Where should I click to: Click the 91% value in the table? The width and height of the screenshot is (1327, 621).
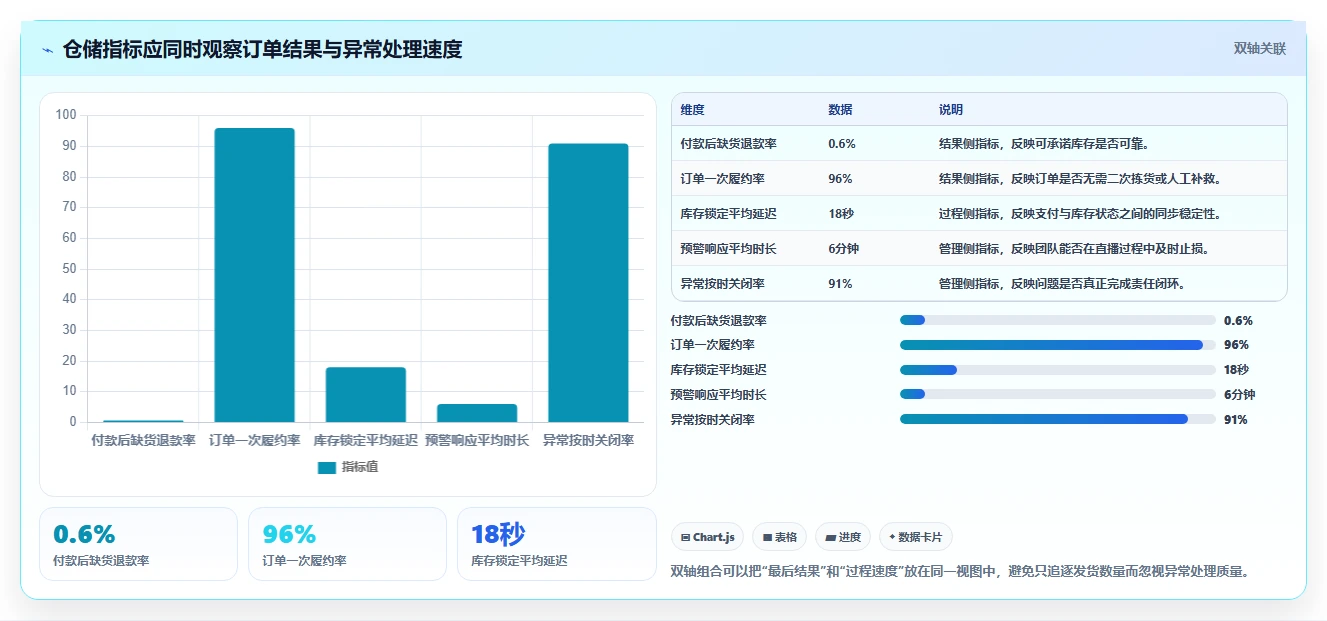840,284
